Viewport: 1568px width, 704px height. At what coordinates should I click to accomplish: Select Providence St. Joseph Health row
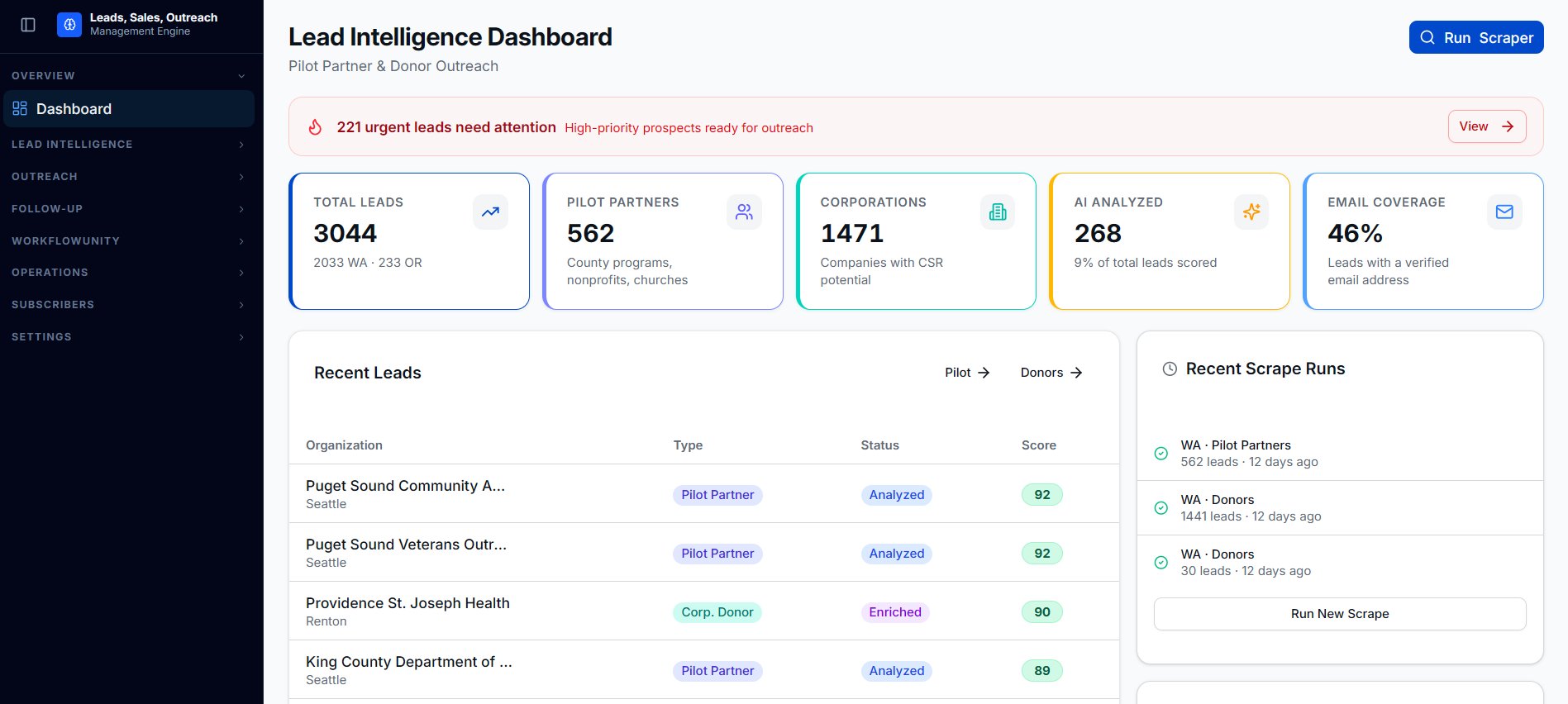(x=704, y=611)
